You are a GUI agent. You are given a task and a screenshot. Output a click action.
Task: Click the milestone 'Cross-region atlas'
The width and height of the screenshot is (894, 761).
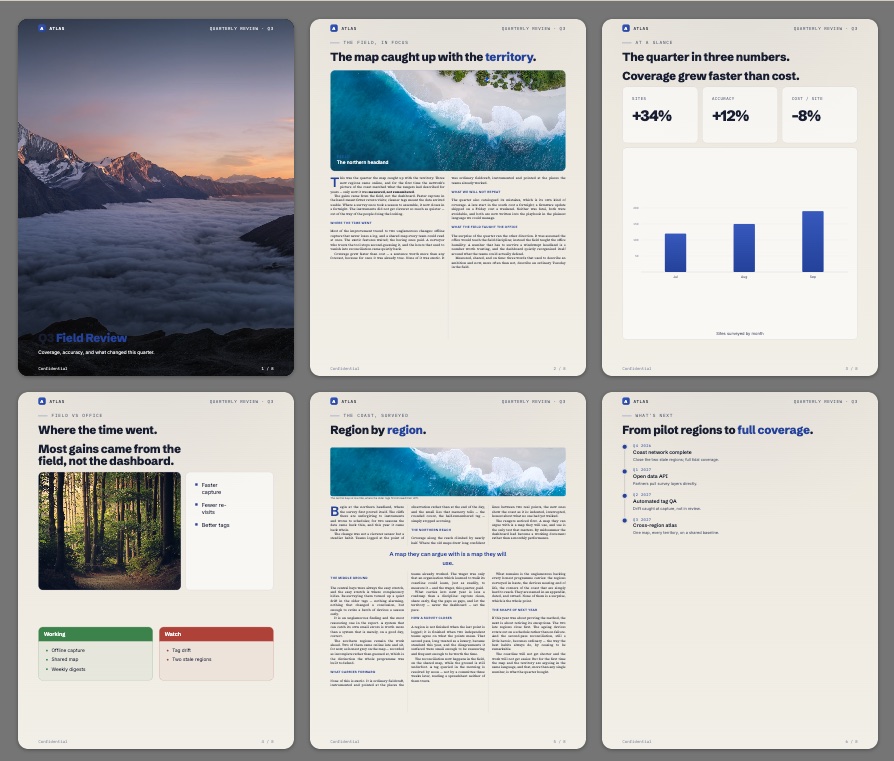coord(655,526)
